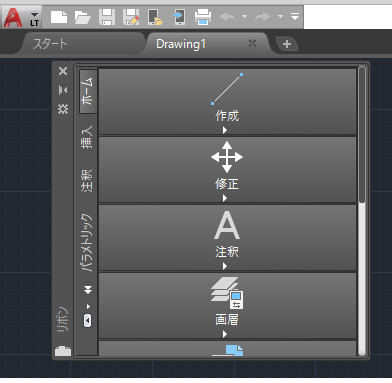Open from Web & Mobile icon
392x383 pixels.
155,17
